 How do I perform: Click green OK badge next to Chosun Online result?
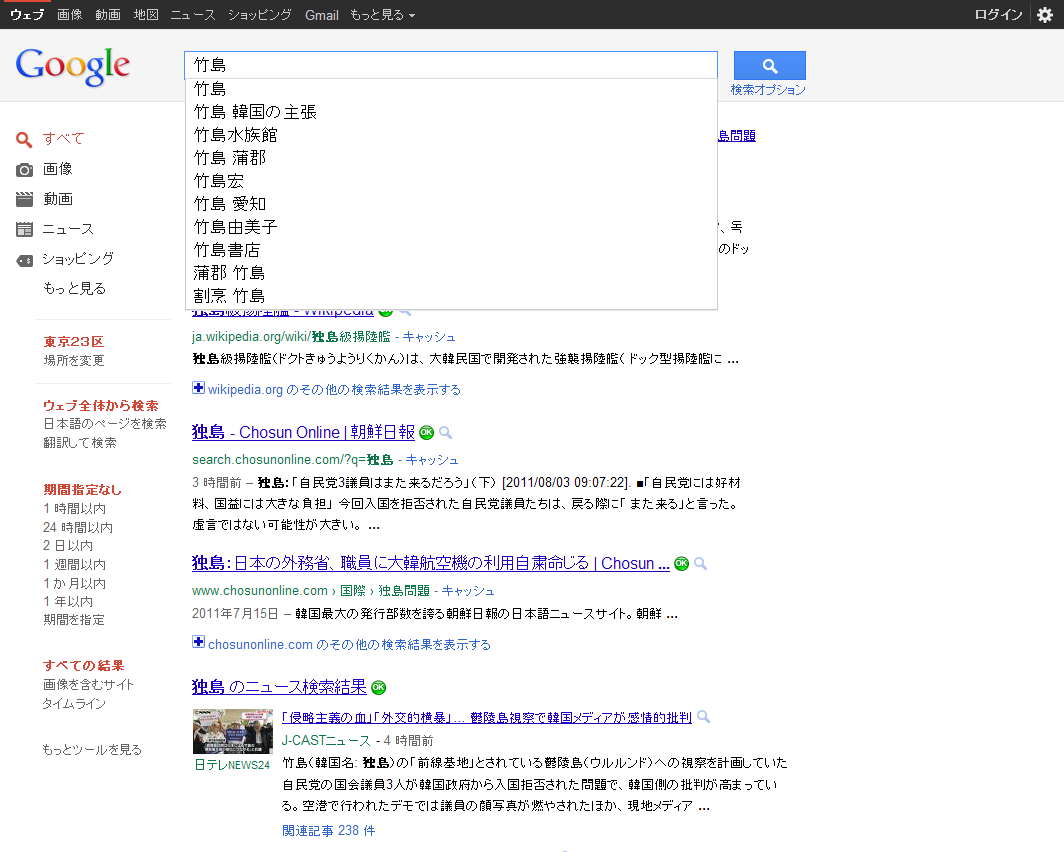[426, 432]
